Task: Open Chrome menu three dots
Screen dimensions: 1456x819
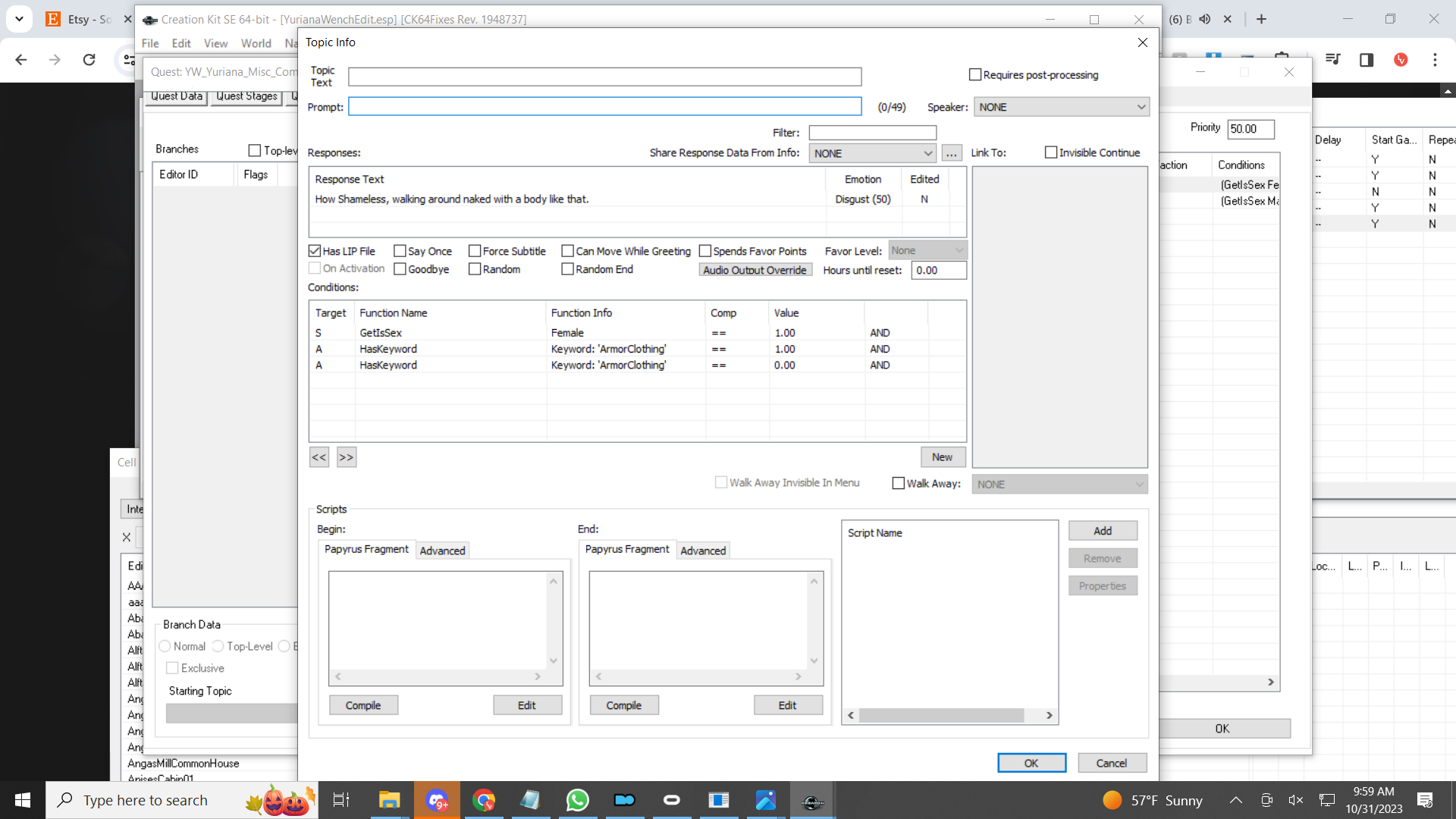Action: coord(1435,60)
